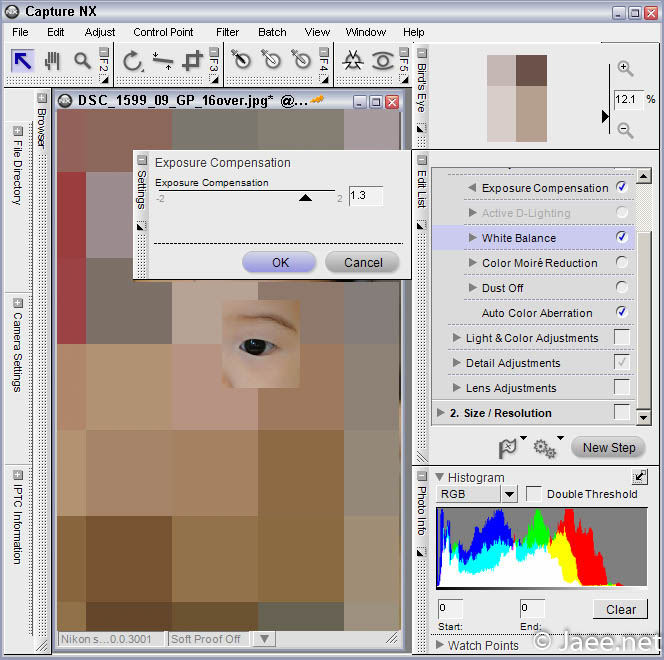Select the zoom magnifier tool
Screen dimensions: 664x660
[x=81, y=61]
